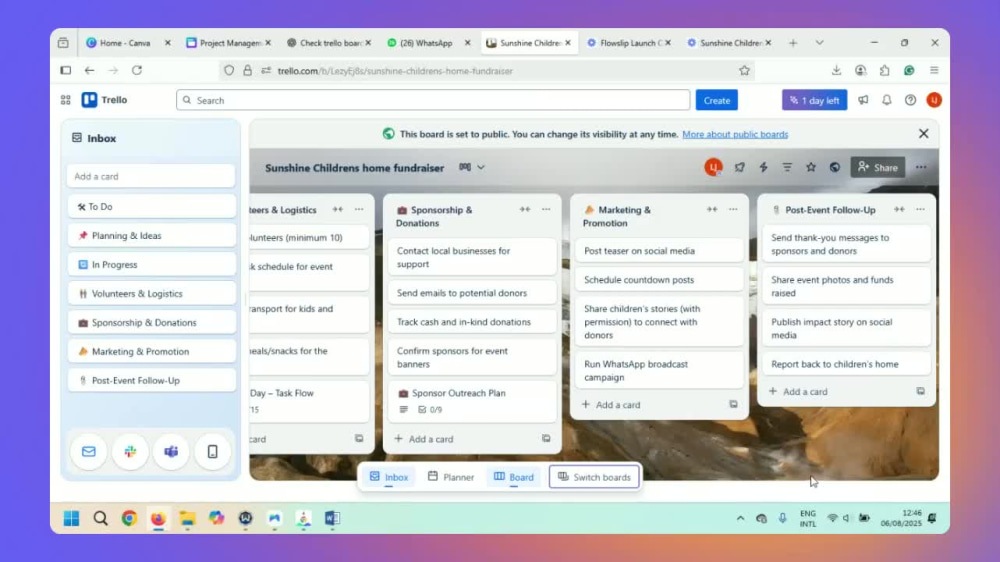The image size is (1000, 562).
Task: Open Chrome from the taskbar
Action: pyautogui.click(x=129, y=519)
